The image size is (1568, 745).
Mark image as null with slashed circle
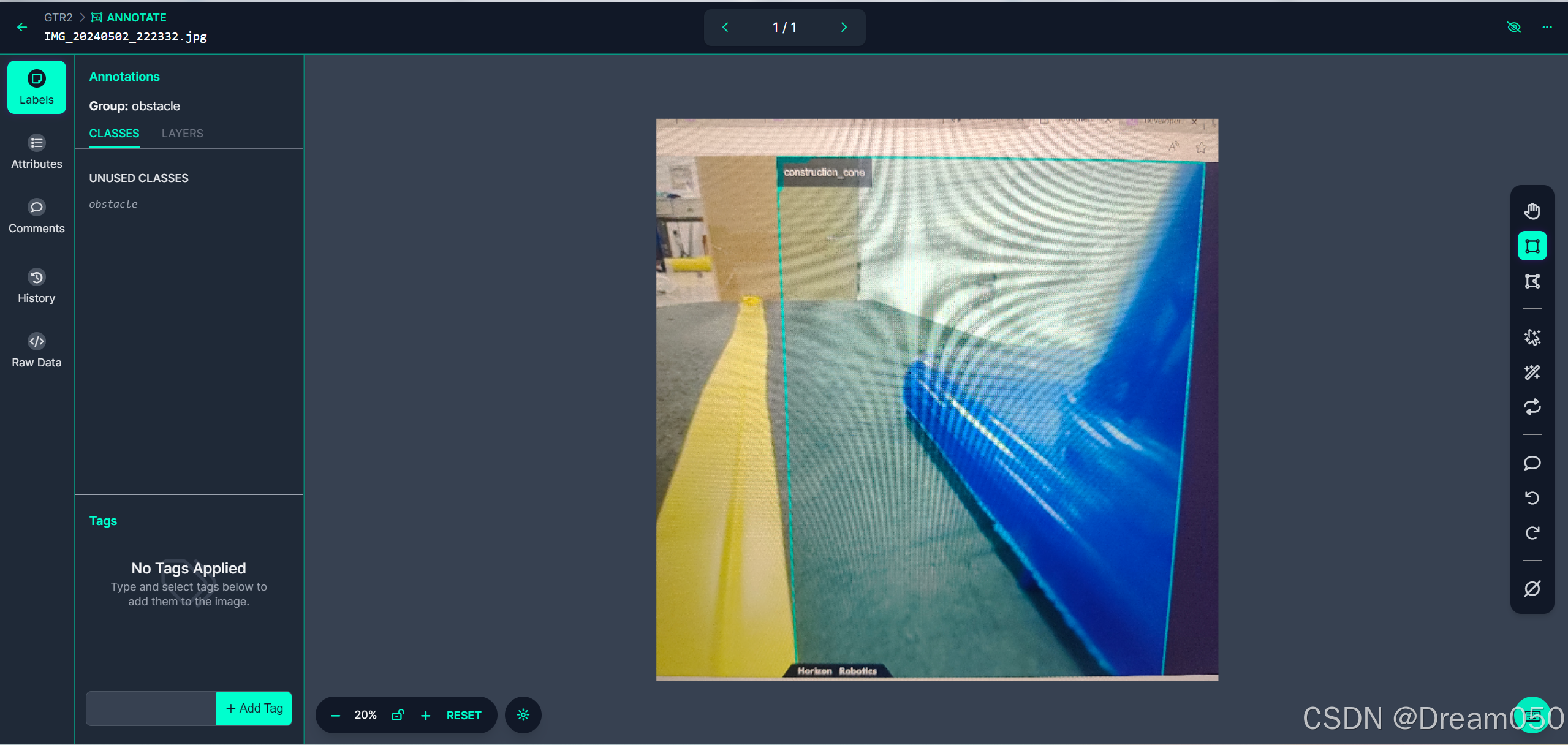click(x=1532, y=589)
